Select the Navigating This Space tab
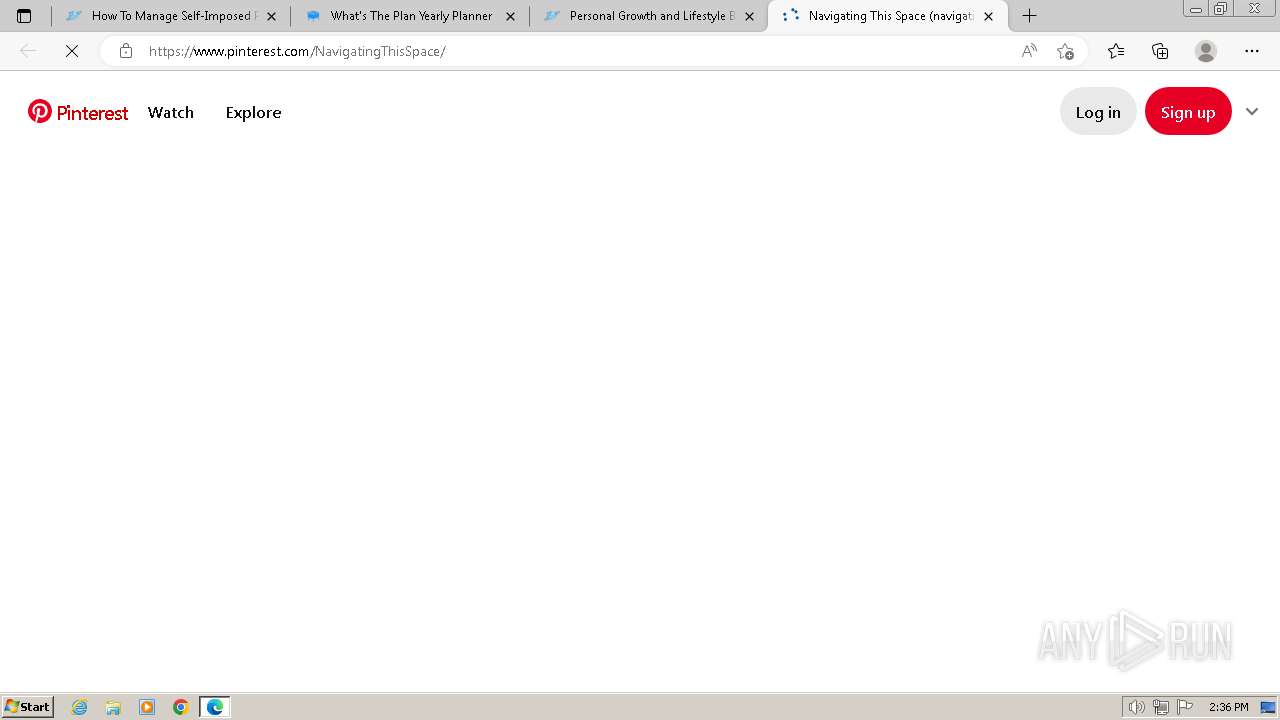This screenshot has width=1280, height=720. [x=888, y=16]
